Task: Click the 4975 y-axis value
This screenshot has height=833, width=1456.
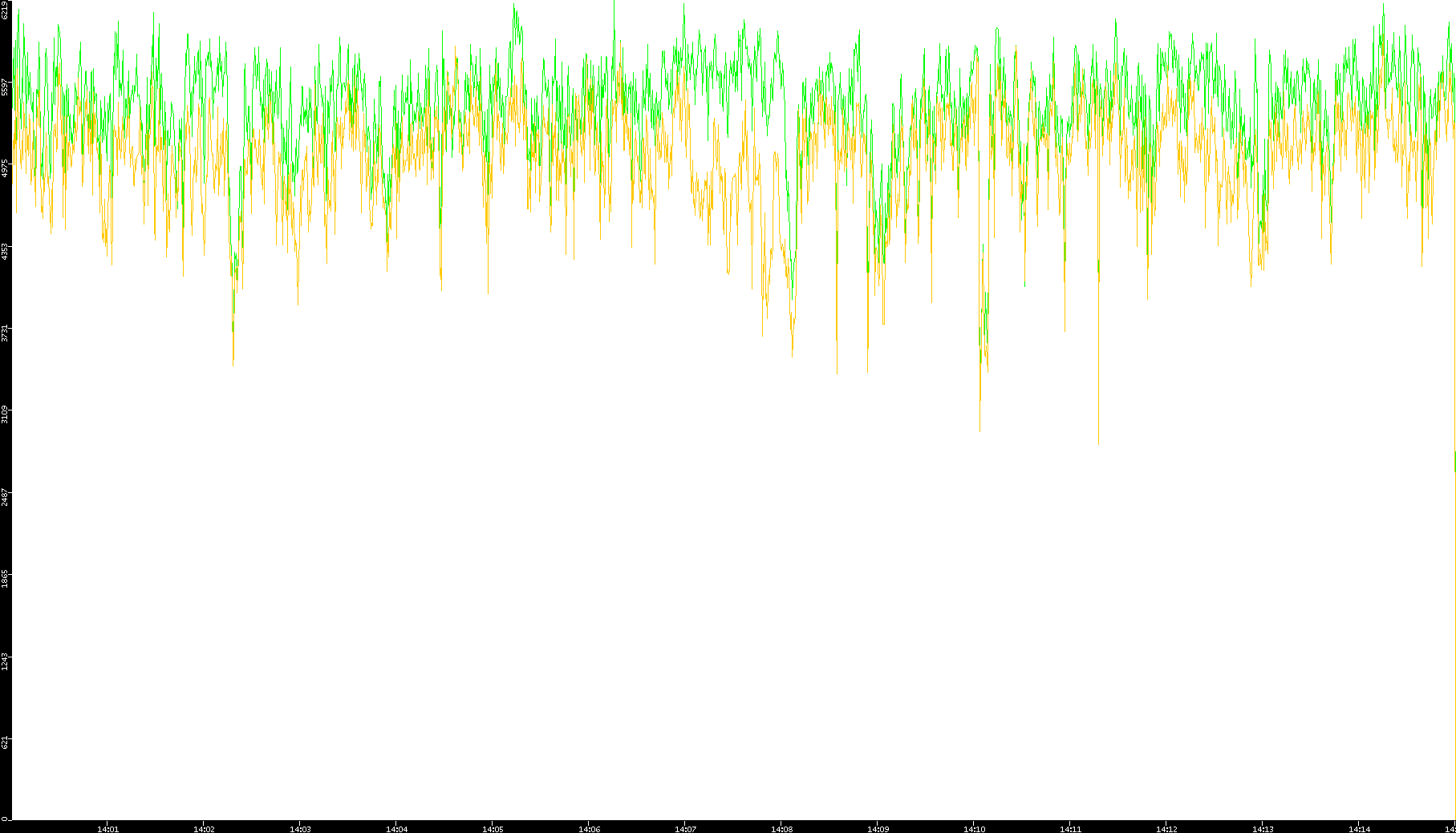Action: click(6, 169)
